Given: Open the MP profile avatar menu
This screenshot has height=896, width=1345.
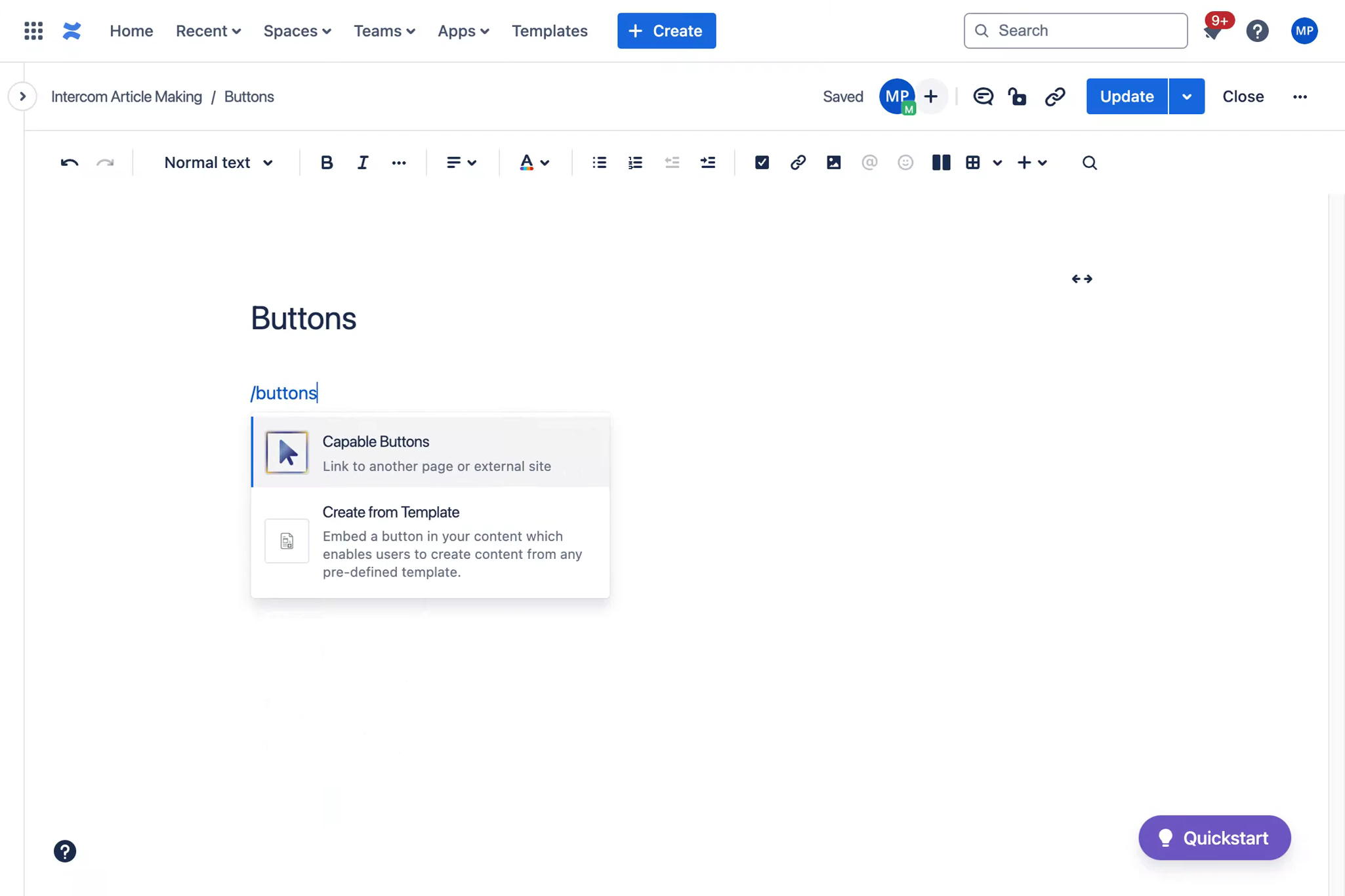Looking at the screenshot, I should (x=1304, y=31).
